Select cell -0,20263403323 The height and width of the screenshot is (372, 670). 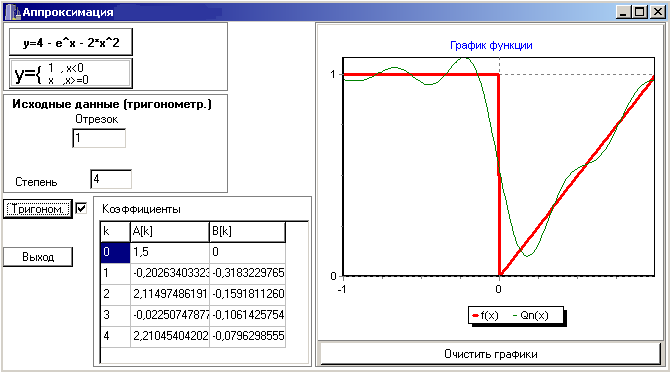tap(170, 273)
